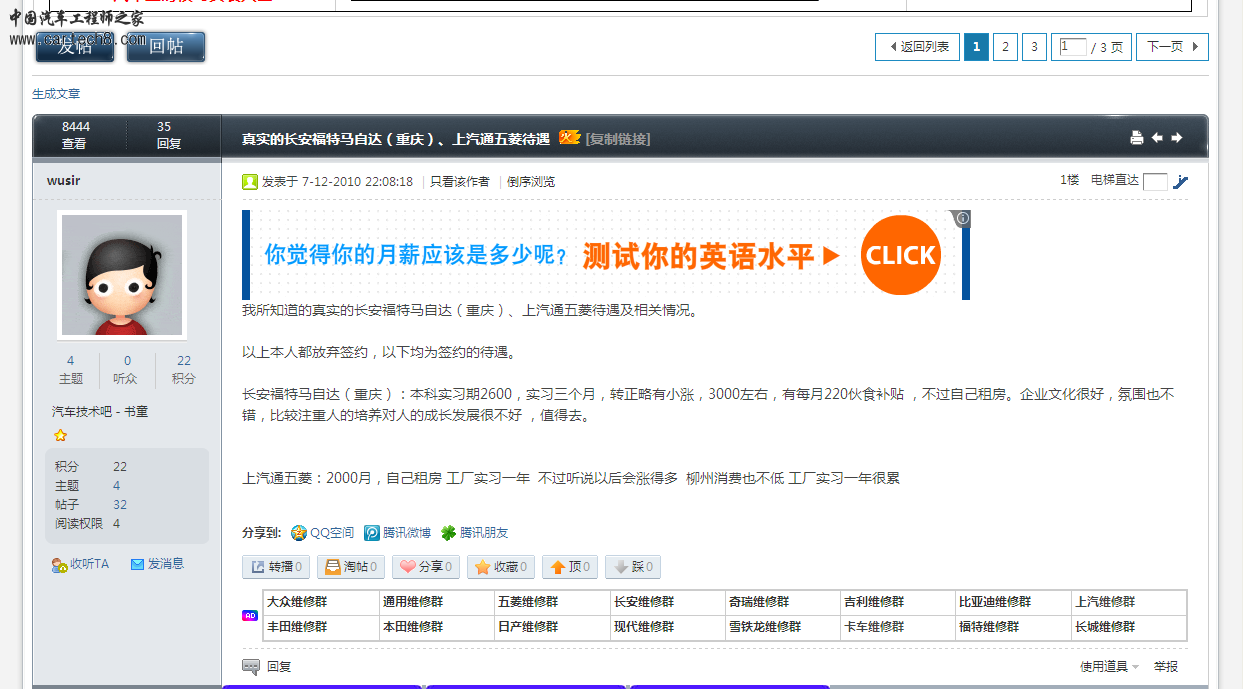
Task: Share to 腾讯朋友
Action: pos(474,533)
